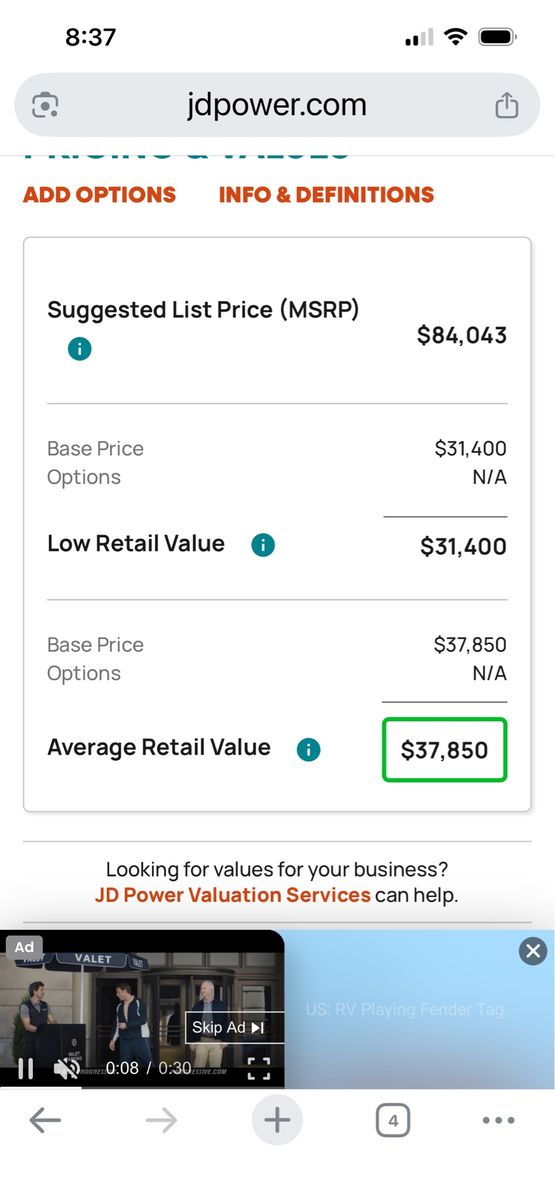Screen dimensions: 555x1200
Task: Pause the playing video ad
Action: (x=26, y=1069)
